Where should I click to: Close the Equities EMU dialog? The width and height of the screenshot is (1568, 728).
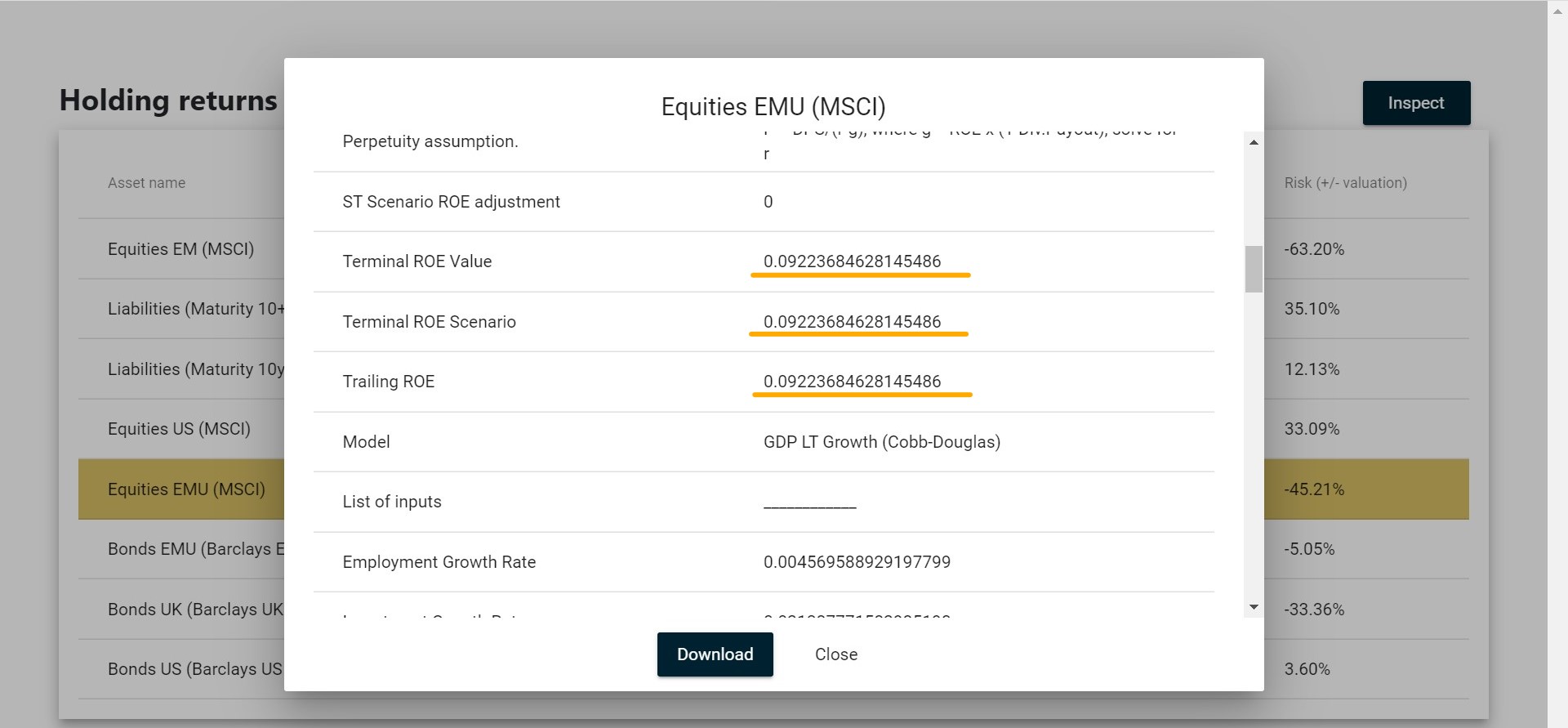coord(836,654)
